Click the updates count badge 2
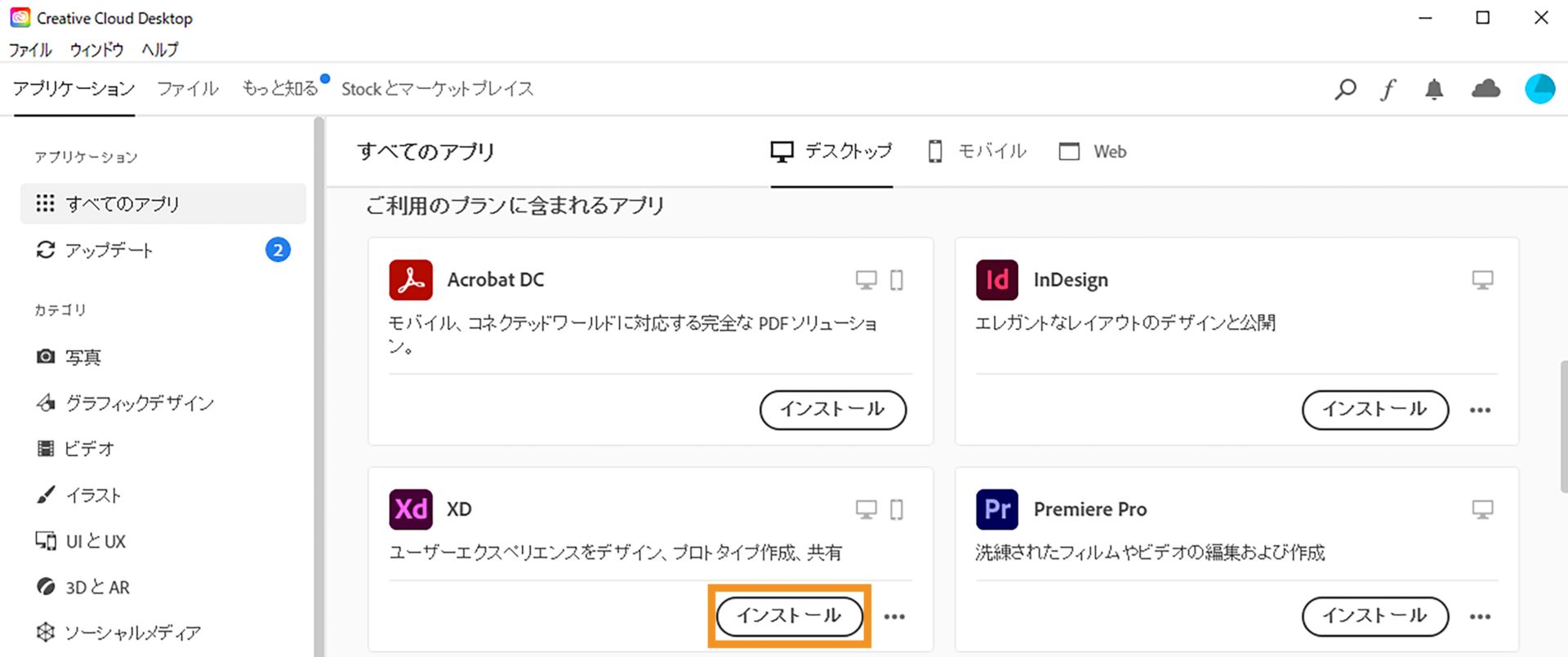The image size is (1568, 657). click(x=278, y=250)
